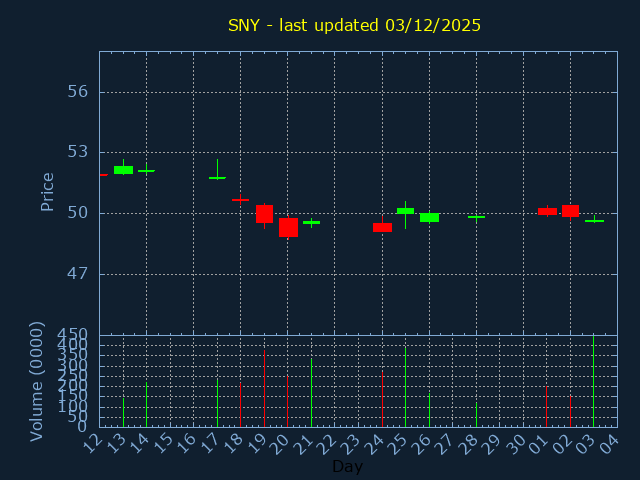Click the Volume (0000) axis label
Screen dimensions: 640x480
pyautogui.click(x=37, y=382)
